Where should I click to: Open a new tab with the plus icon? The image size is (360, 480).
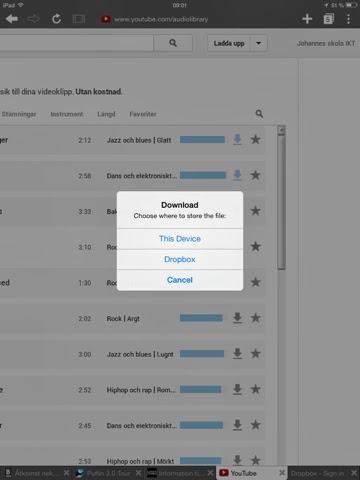307,19
